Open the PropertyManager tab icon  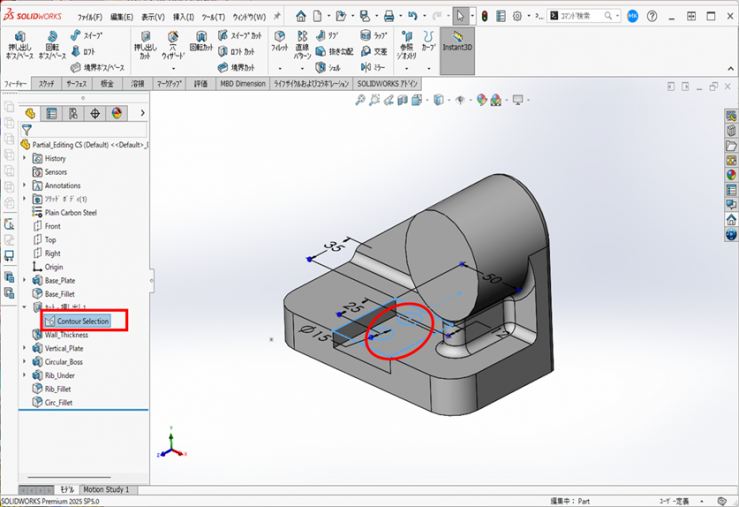tap(52, 114)
